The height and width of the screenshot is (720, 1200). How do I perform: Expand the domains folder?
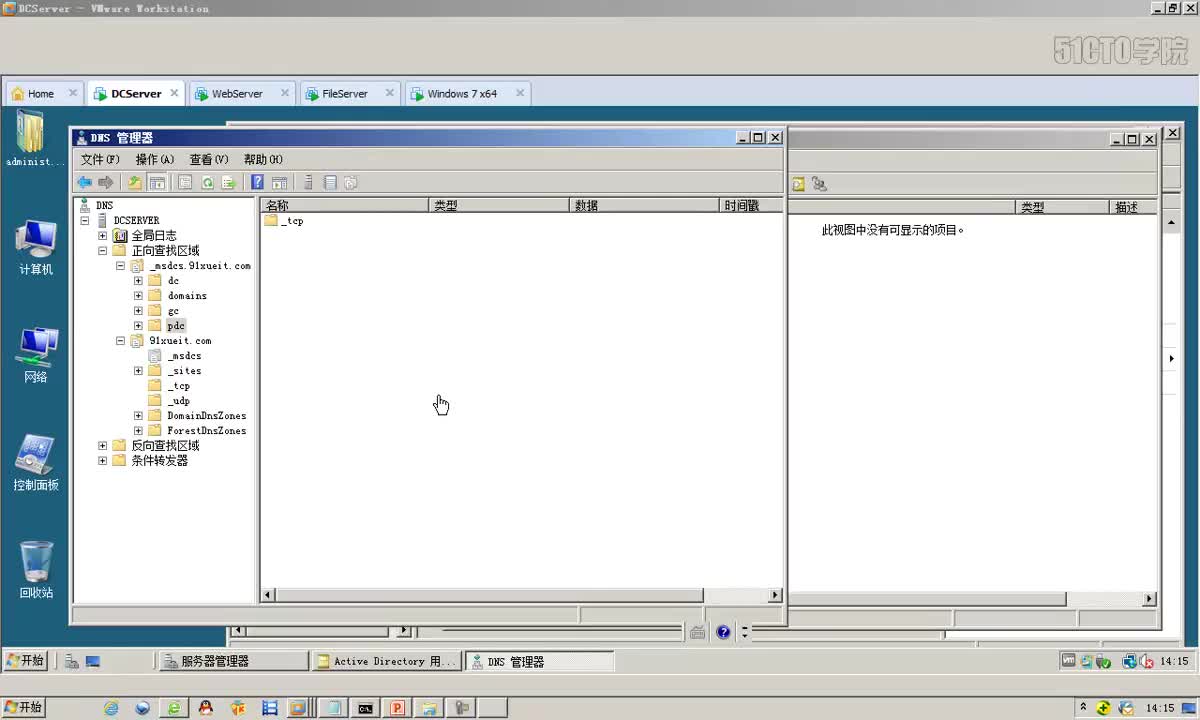[138, 295]
